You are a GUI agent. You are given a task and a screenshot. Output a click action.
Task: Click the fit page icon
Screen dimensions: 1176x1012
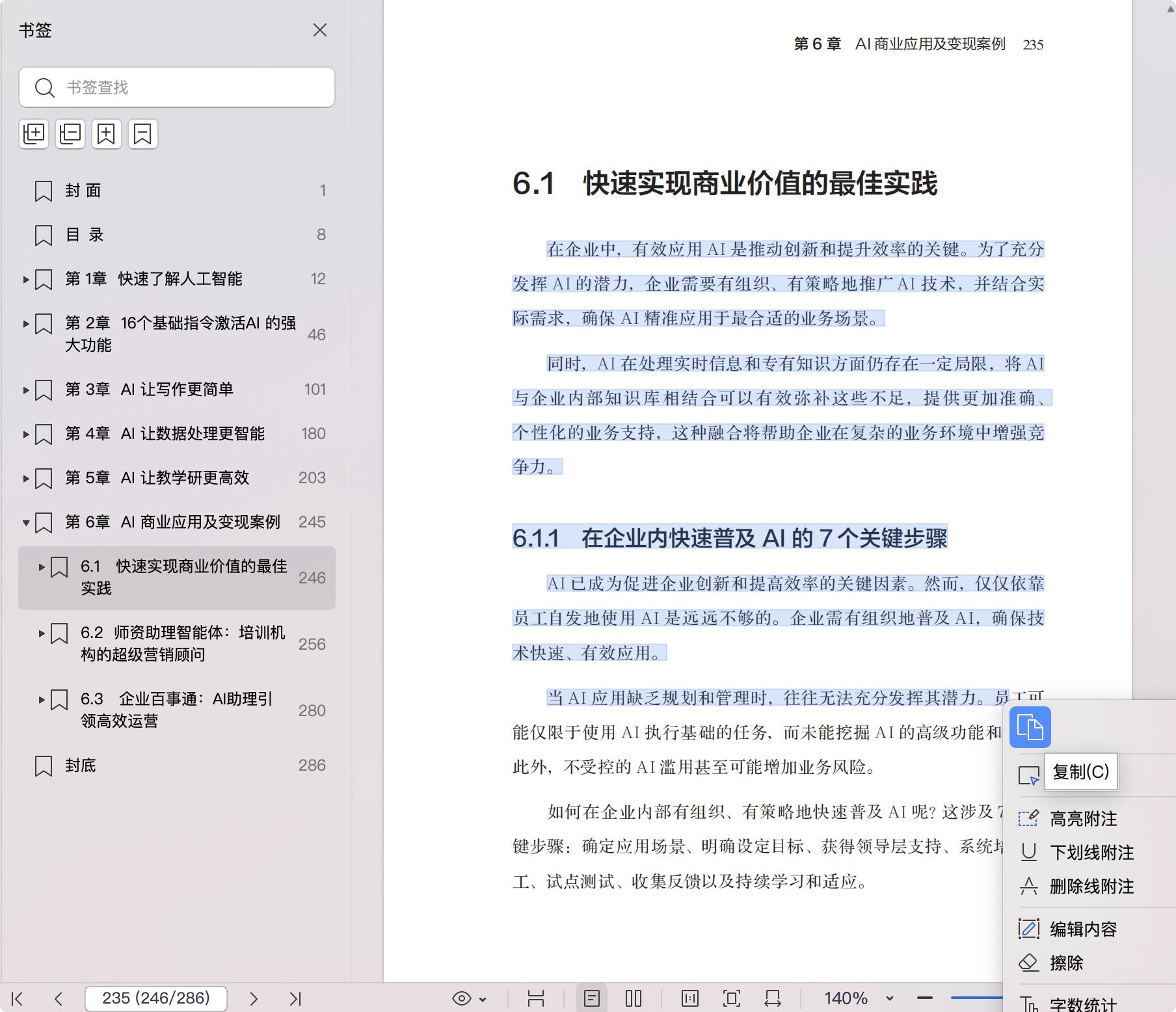[732, 998]
